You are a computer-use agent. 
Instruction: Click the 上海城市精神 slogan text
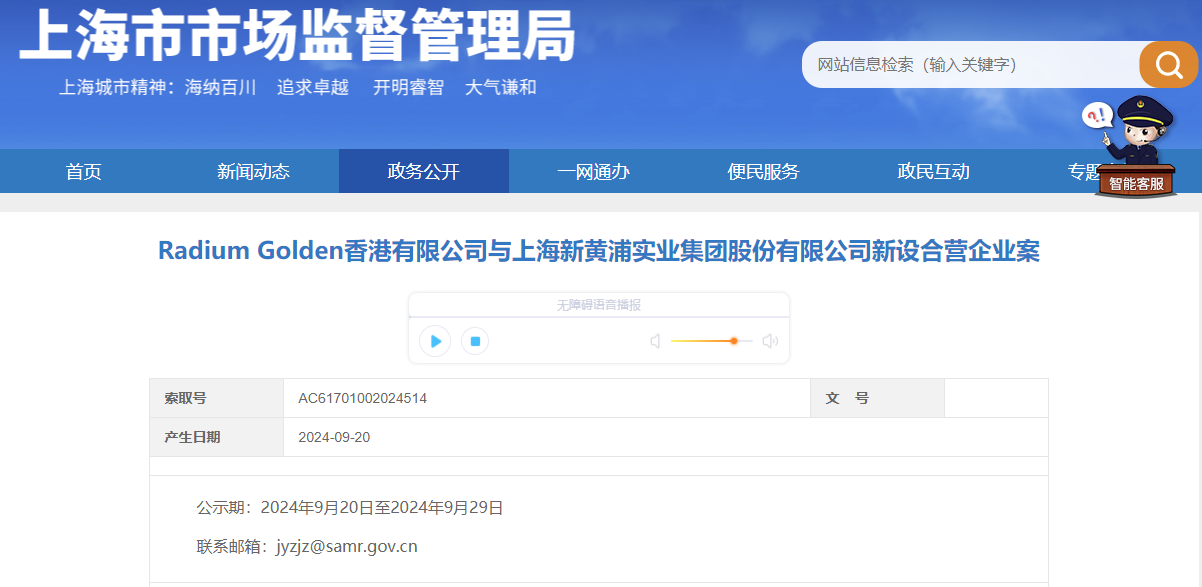click(x=298, y=87)
